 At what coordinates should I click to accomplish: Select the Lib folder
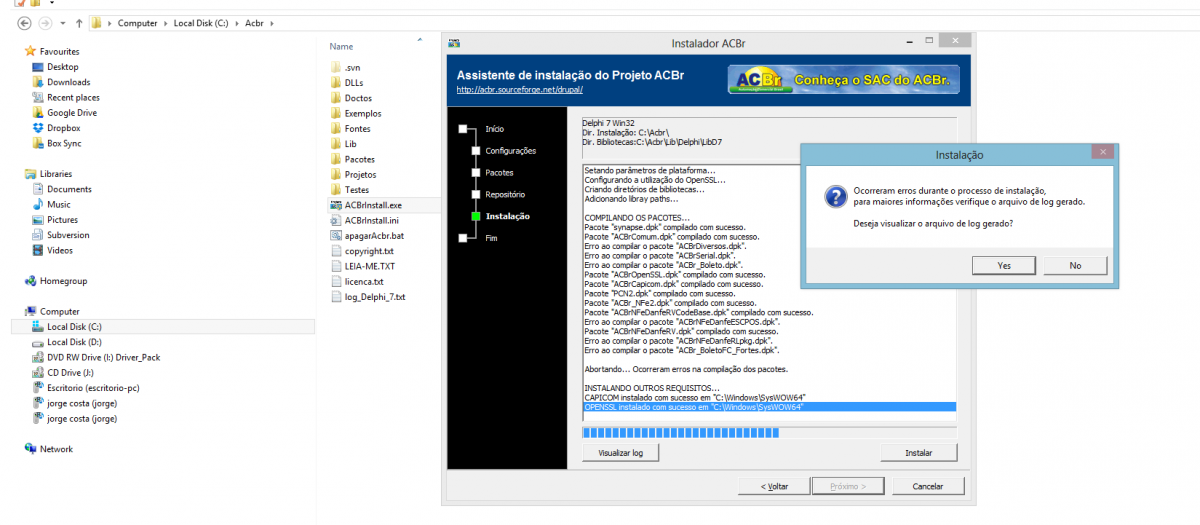(350, 144)
